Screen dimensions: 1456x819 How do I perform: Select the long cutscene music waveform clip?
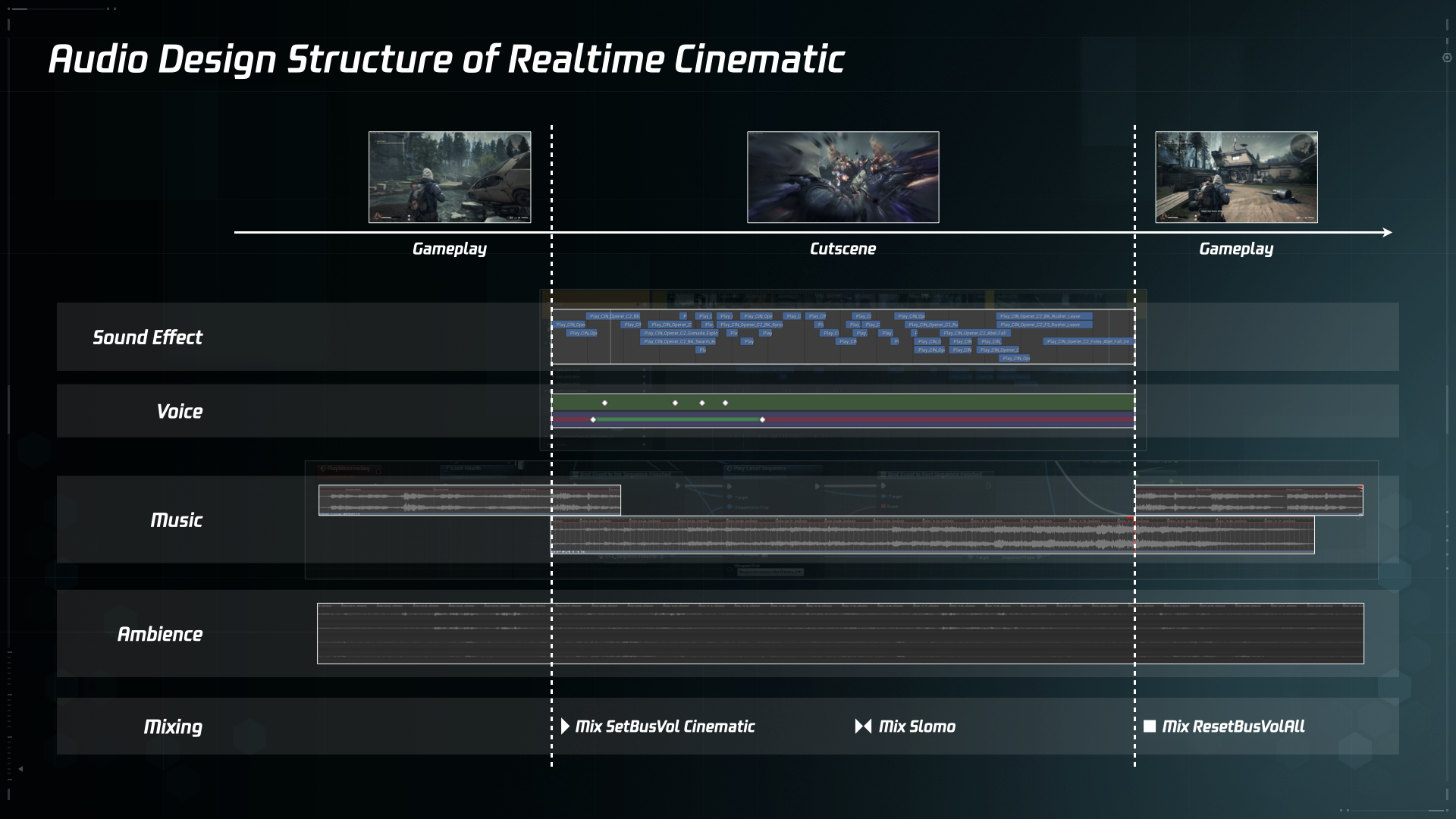coord(932,535)
